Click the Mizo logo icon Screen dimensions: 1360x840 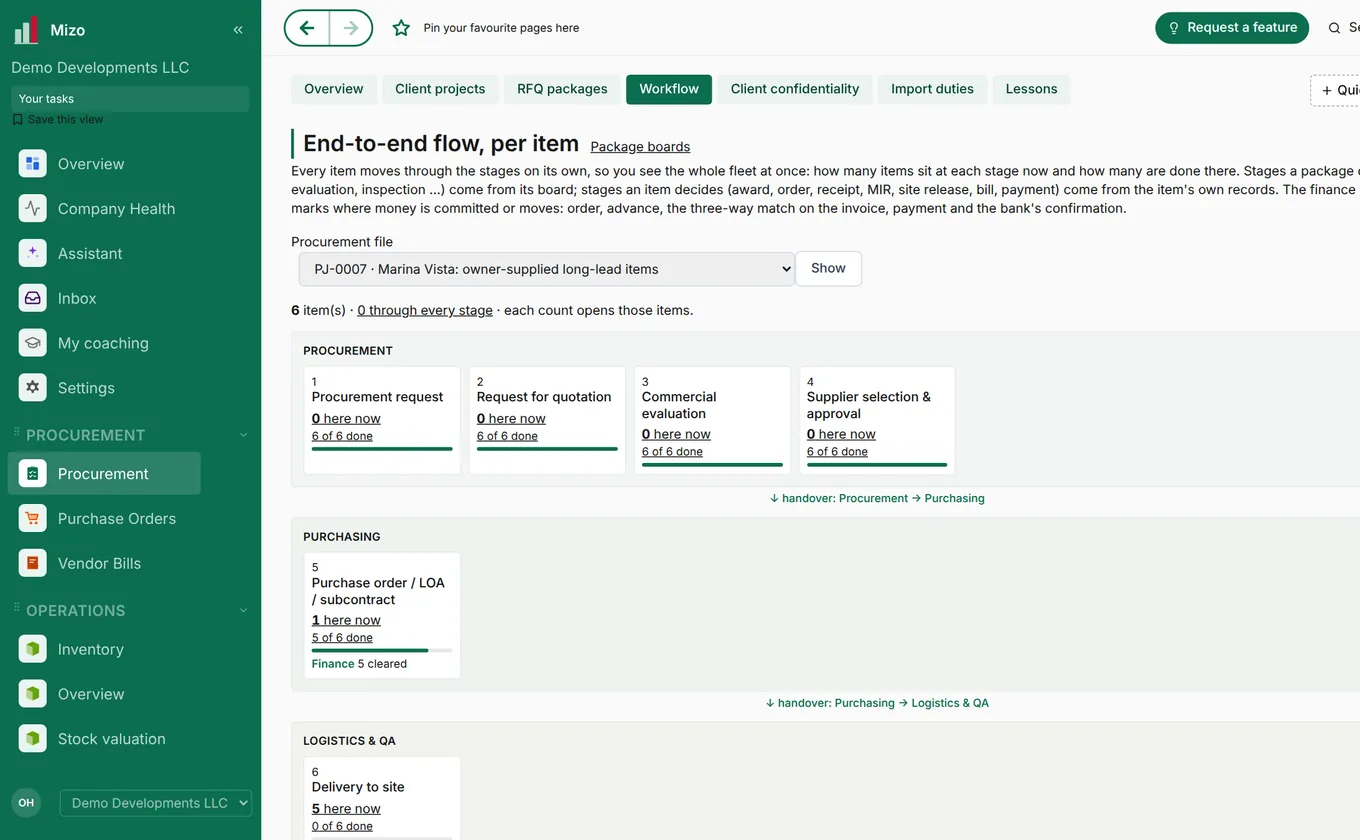tap(26, 30)
